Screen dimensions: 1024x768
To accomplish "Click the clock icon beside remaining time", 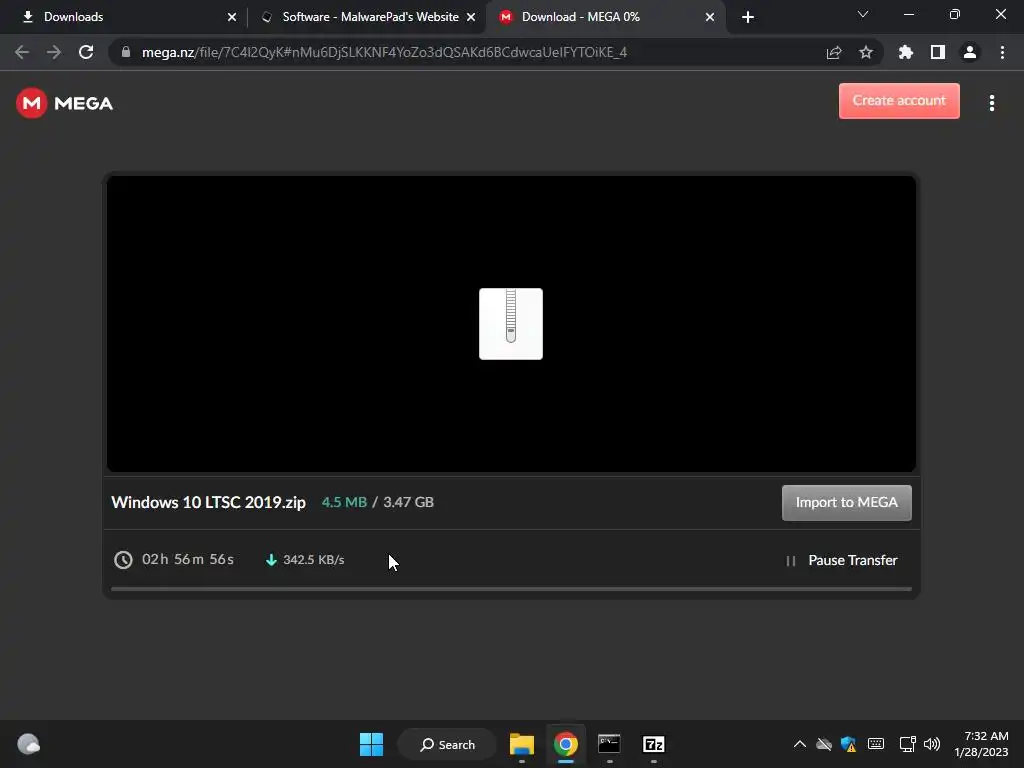I will pos(123,560).
